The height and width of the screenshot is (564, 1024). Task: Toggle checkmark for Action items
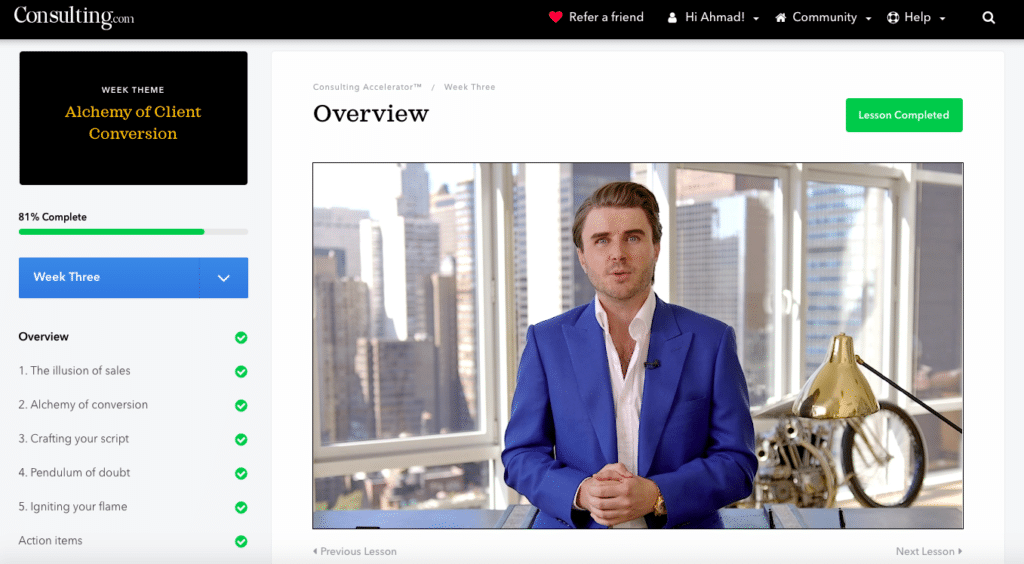[x=241, y=541]
